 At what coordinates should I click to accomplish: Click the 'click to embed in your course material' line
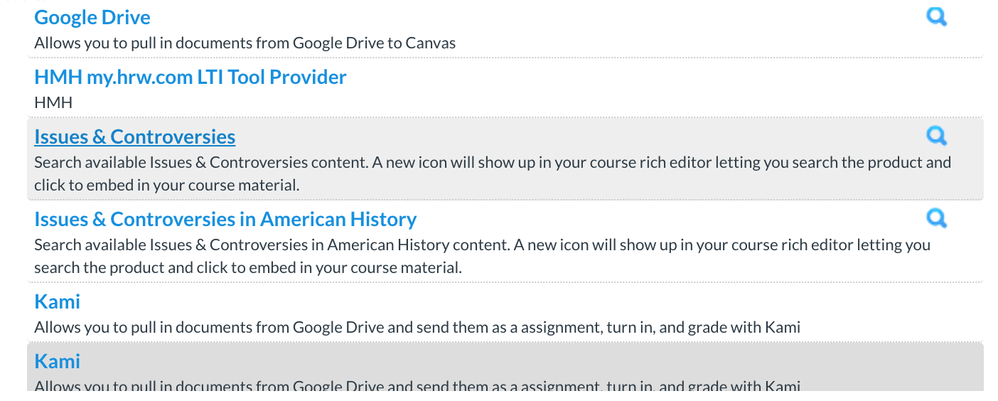click(167, 185)
